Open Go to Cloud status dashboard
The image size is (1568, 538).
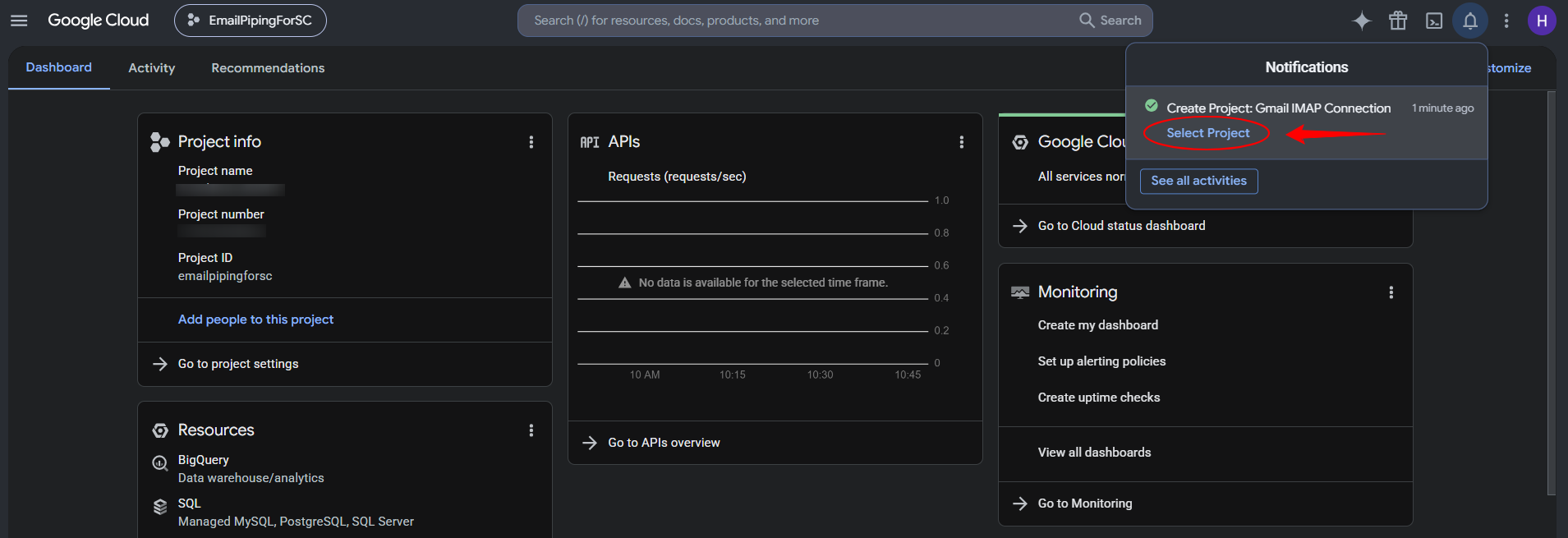(x=1121, y=226)
